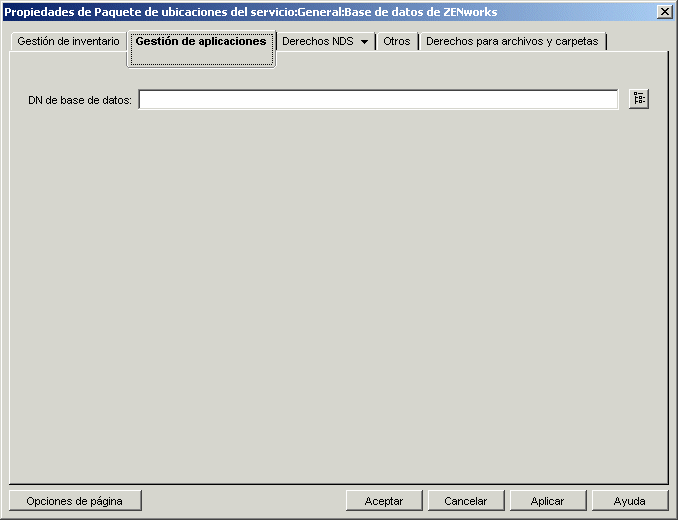Click the 'DN de base de datos:' label
The width and height of the screenshot is (678, 520).
point(80,100)
